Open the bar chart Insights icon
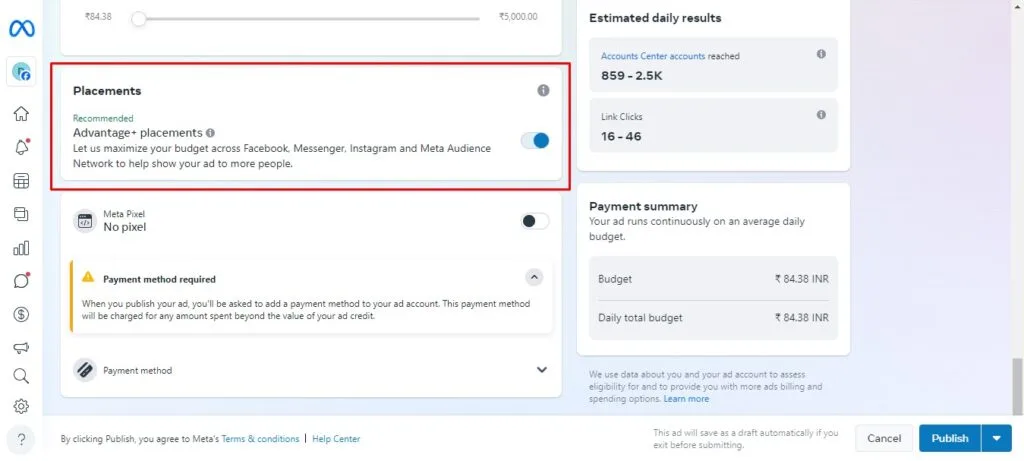1024x461 pixels. tap(22, 248)
